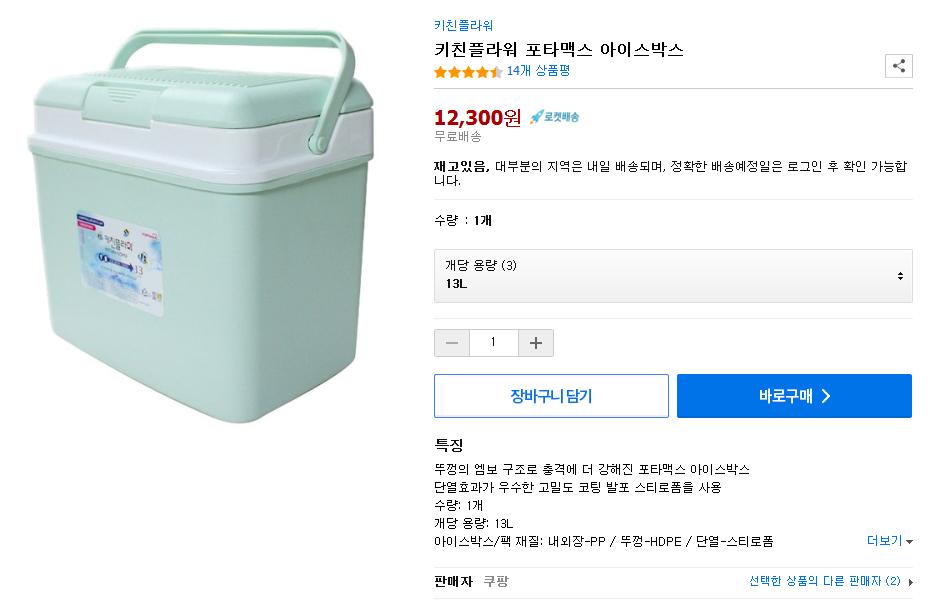The width and height of the screenshot is (935, 603).
Task: Decrease quantity with the minus button
Action: click(x=451, y=343)
